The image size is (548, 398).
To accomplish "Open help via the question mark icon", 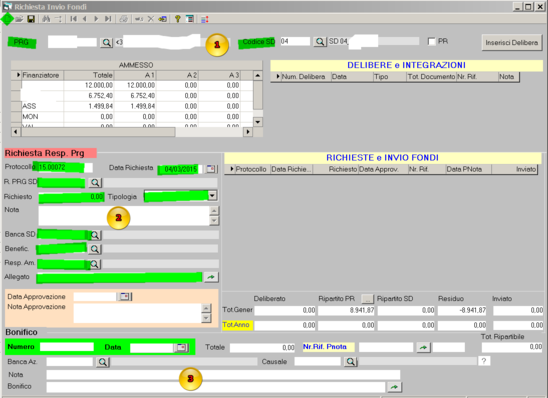I will (x=178, y=19).
